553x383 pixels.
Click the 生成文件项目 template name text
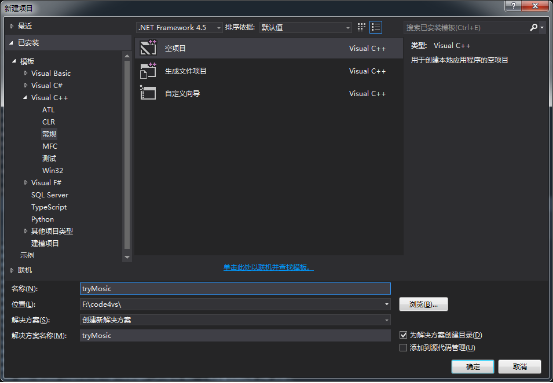(x=186, y=71)
